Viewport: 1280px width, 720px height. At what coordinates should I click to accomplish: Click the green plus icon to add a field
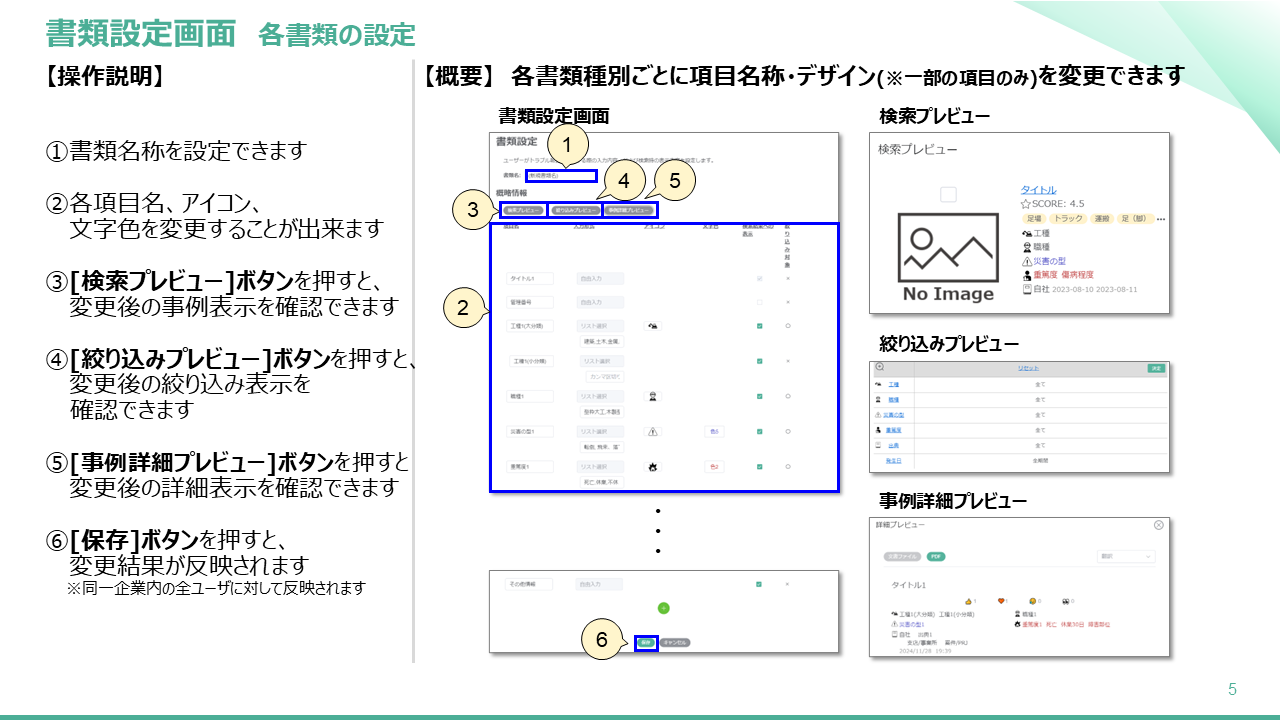point(663,609)
